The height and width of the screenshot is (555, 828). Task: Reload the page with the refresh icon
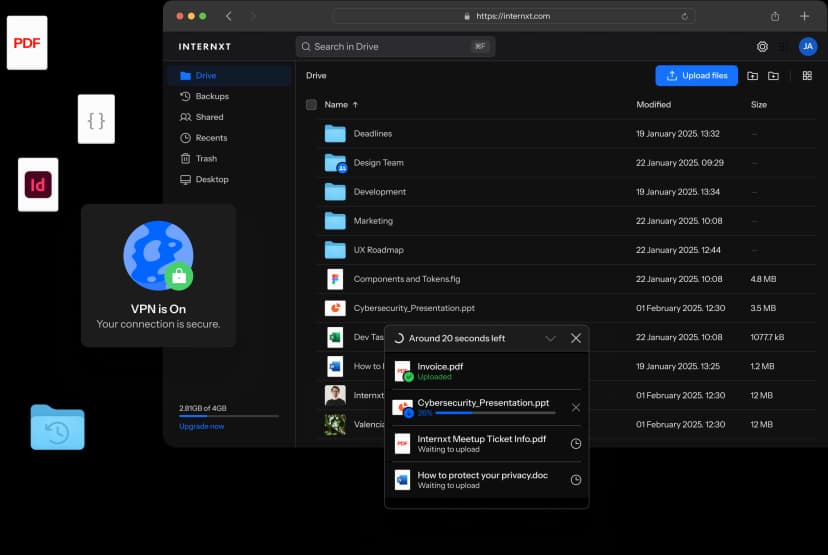[x=684, y=16]
